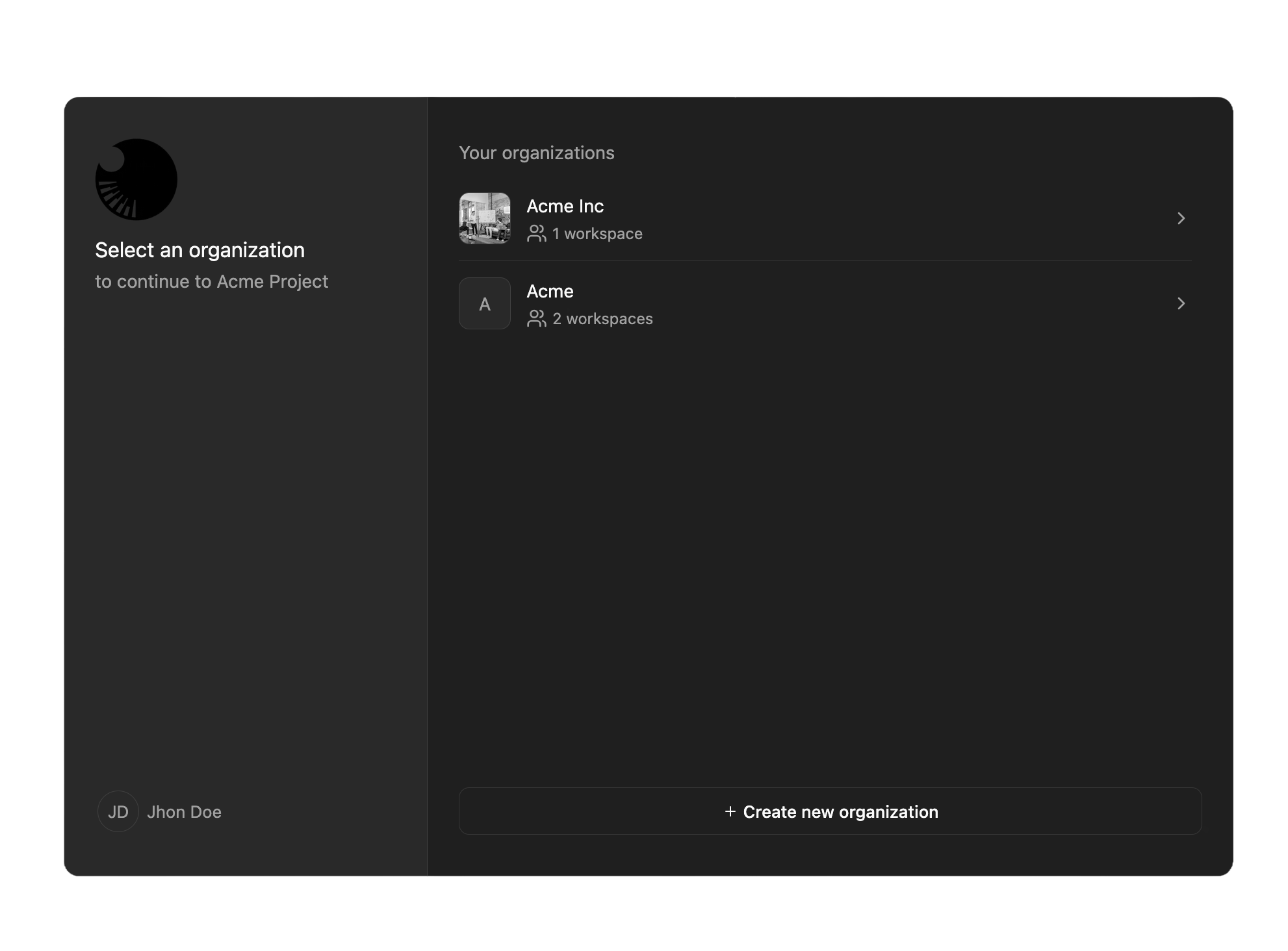
Task: Open Acme Inc via its chevron arrow
Action: pyautogui.click(x=1181, y=218)
